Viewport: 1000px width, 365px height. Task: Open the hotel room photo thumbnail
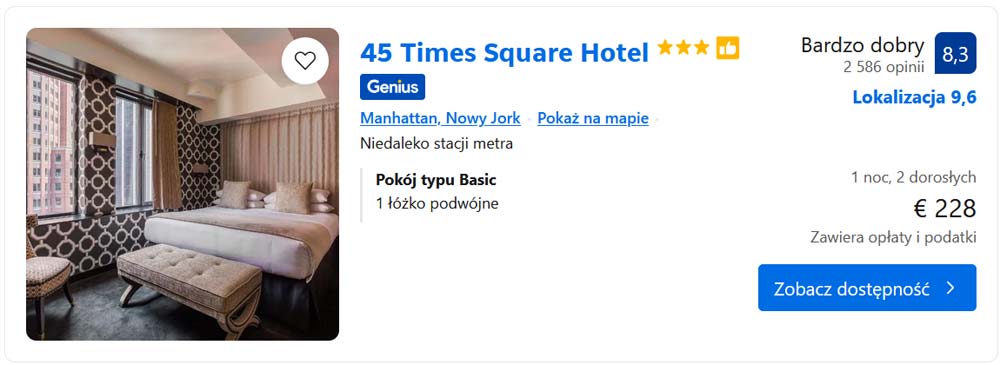coord(182,184)
